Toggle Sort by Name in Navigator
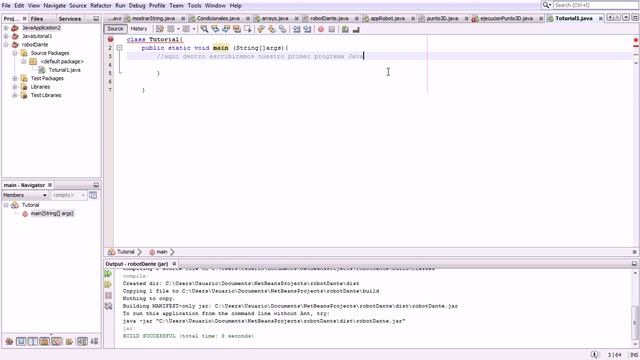Screen dimensions: 640x360 pyautogui.click(x=82, y=341)
